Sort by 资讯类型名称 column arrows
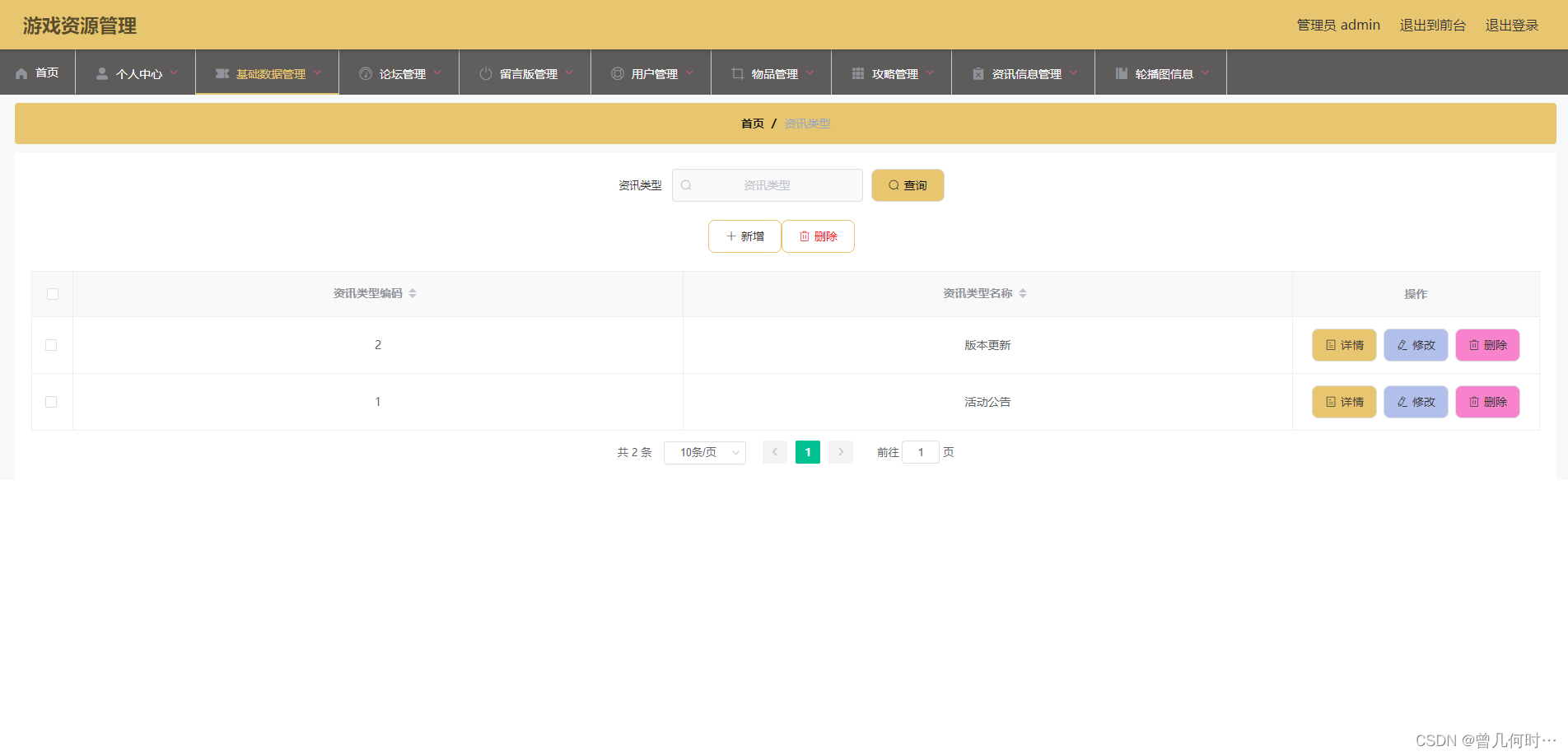This screenshot has width=1568, height=756. point(1023,293)
